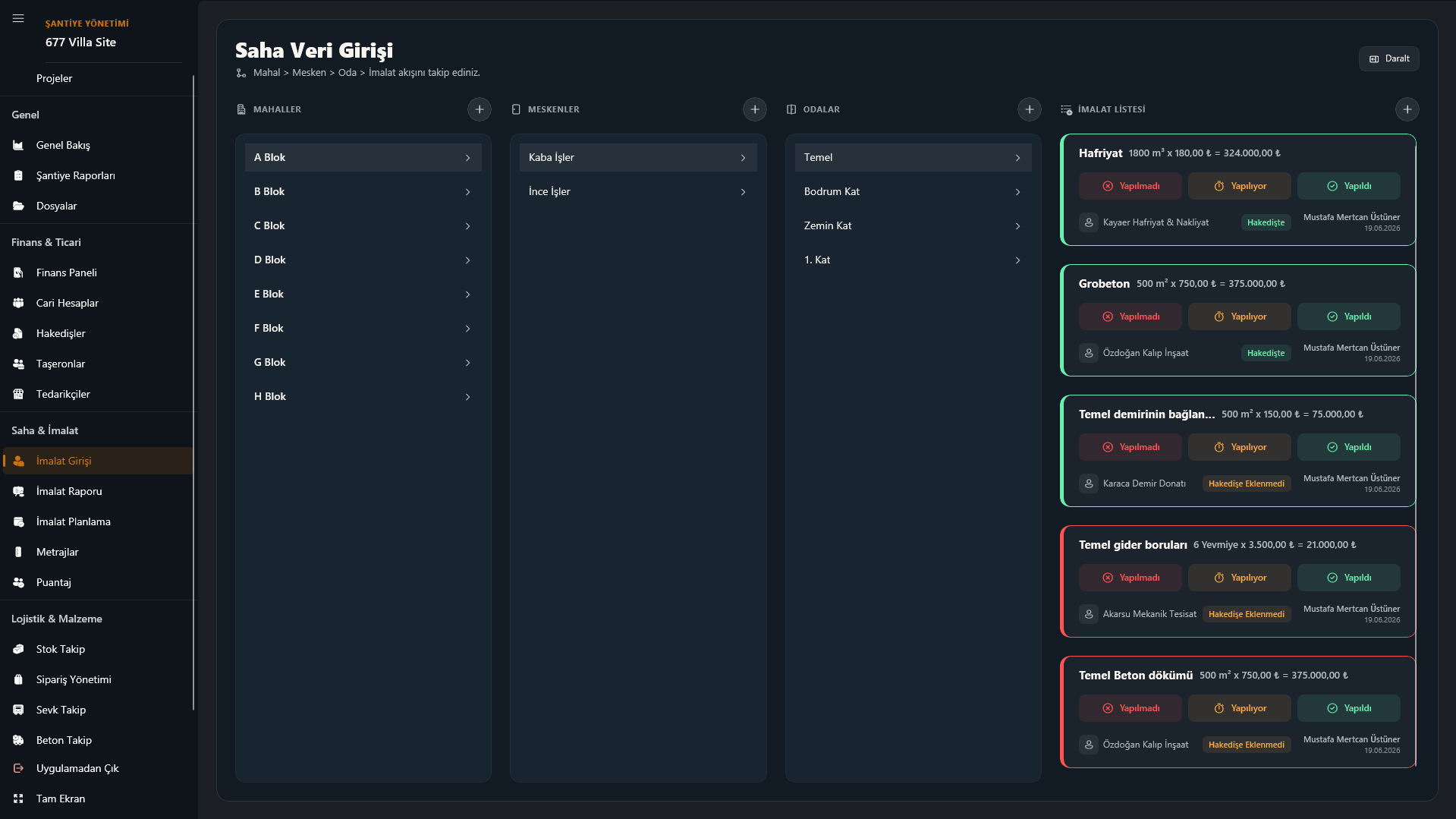Viewport: 1456px width, 819px height.
Task: Expand İnce İşler chevron
Action: pos(744,192)
